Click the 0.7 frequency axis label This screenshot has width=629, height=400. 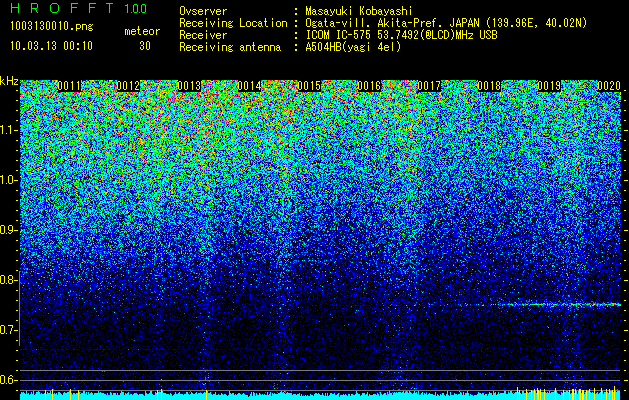(x=9, y=330)
